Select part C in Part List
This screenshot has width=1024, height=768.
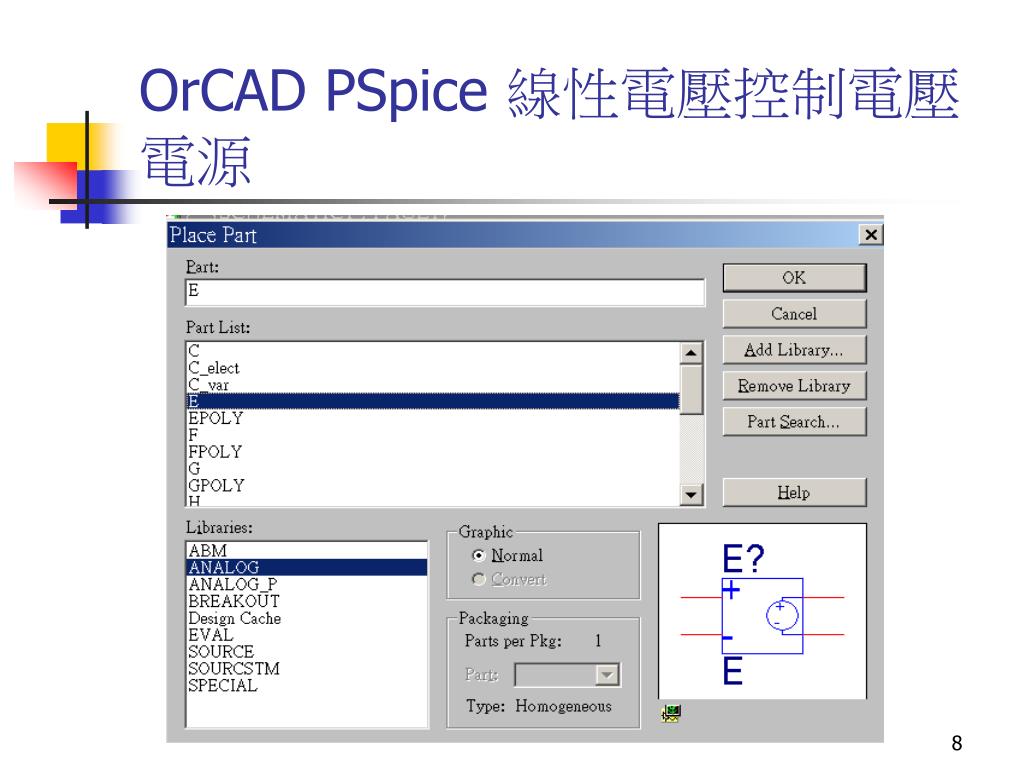(x=433, y=351)
